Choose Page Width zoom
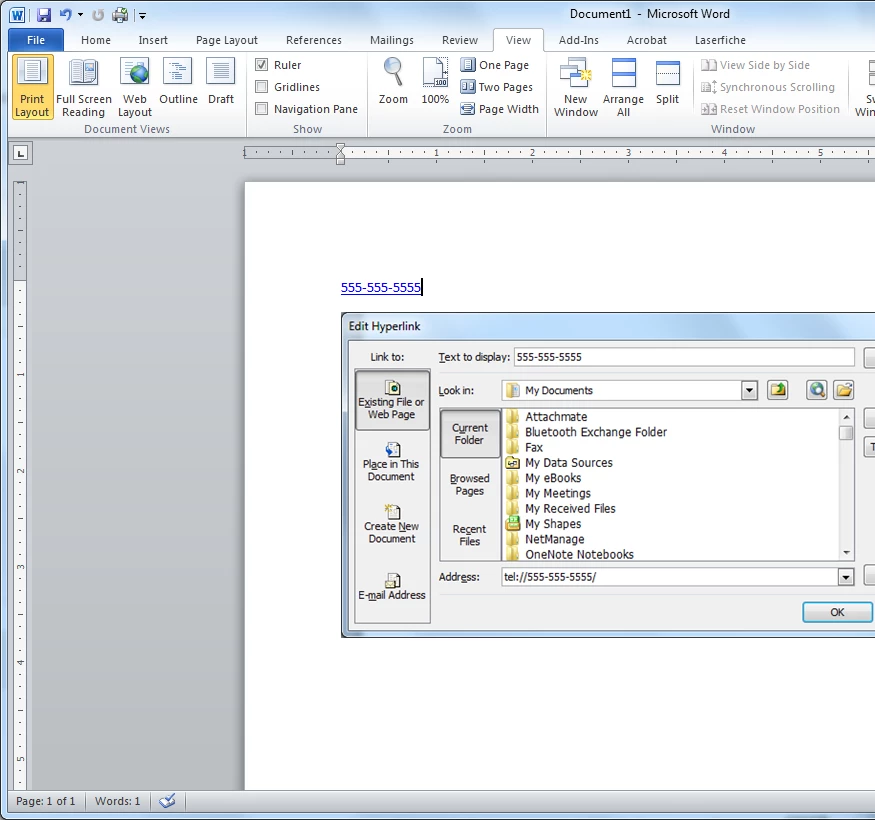Image resolution: width=875 pixels, height=820 pixels. (x=499, y=109)
